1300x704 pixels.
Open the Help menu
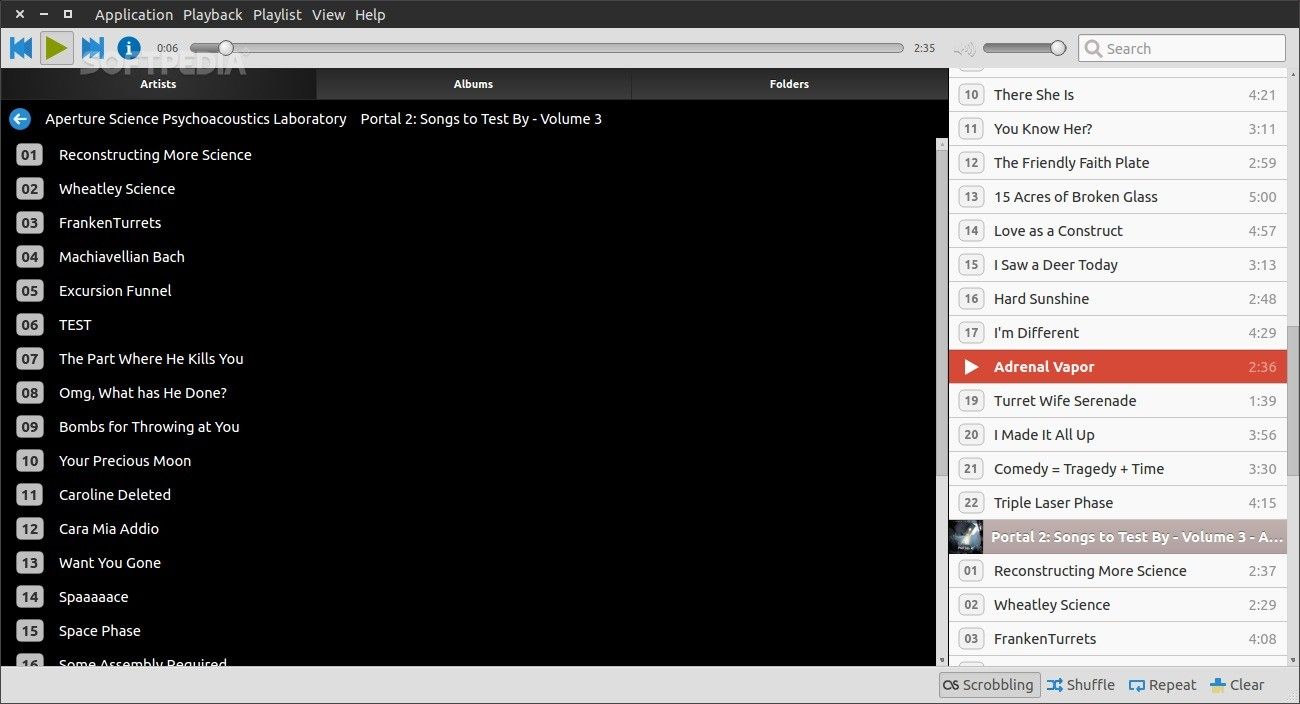point(370,15)
